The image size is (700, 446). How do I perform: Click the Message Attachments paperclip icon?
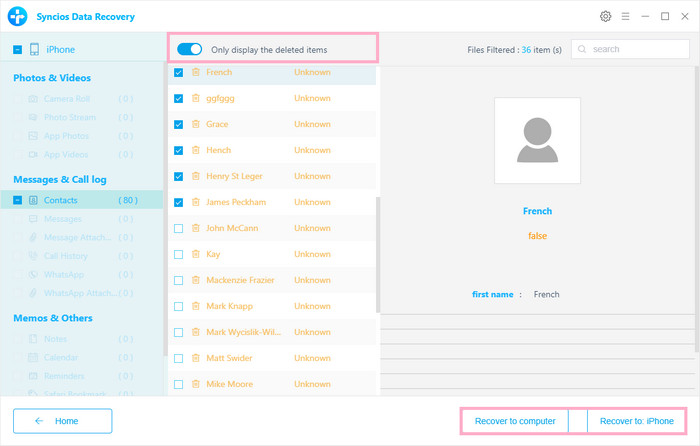(x=33, y=237)
